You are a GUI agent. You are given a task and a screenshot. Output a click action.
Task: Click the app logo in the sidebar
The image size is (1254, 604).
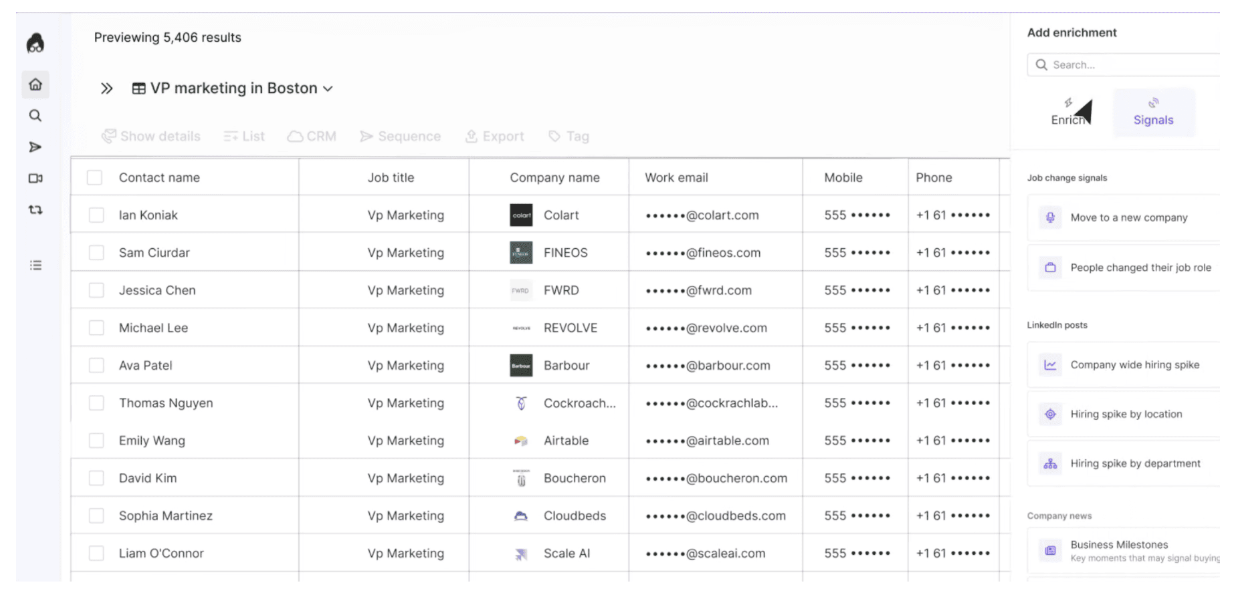35,43
